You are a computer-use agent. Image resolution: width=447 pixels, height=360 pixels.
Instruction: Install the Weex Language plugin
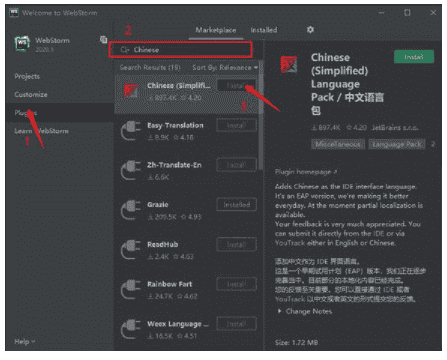[237, 324]
